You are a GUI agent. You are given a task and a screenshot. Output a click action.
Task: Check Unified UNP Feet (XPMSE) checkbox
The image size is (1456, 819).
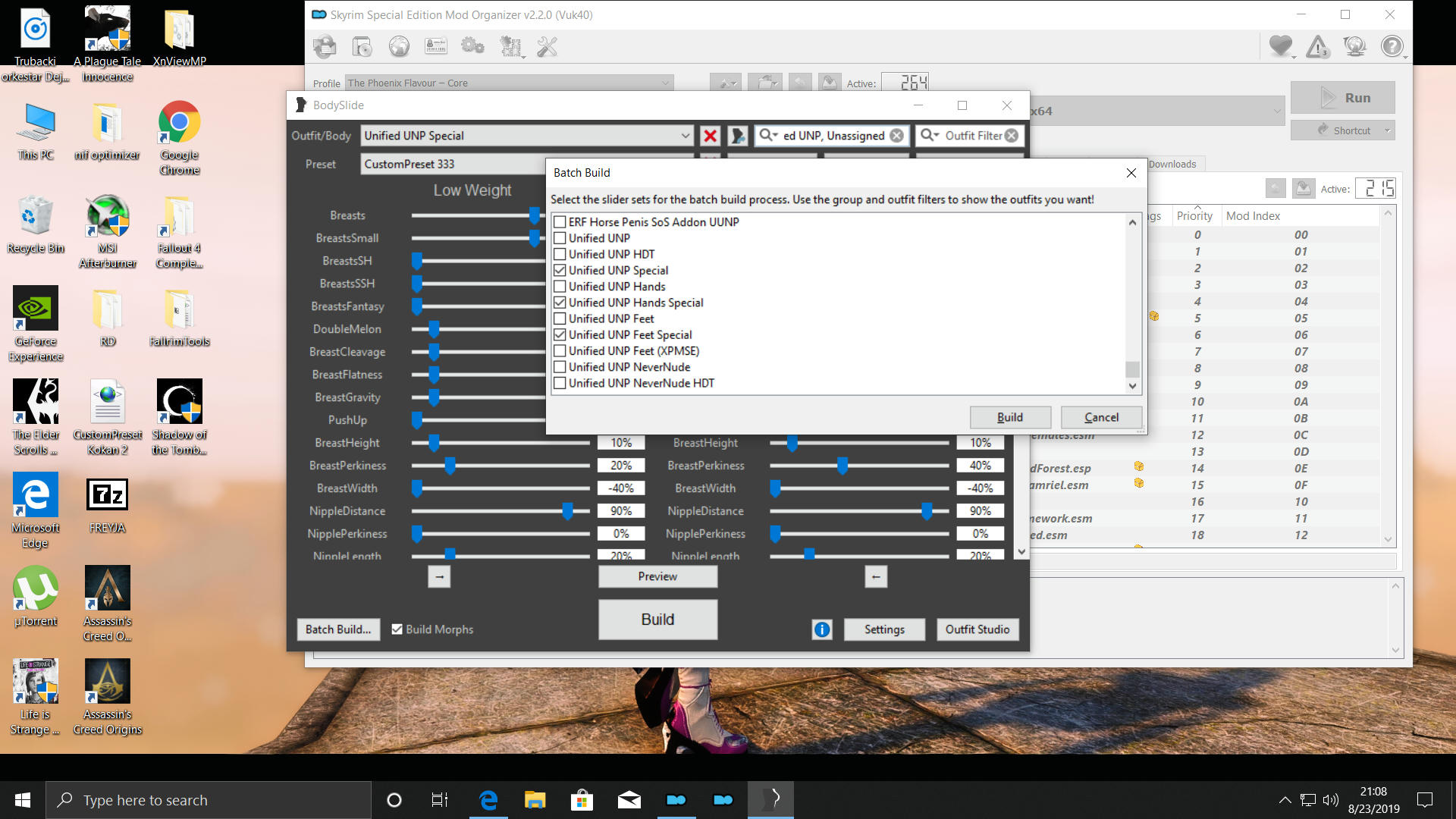(x=560, y=351)
